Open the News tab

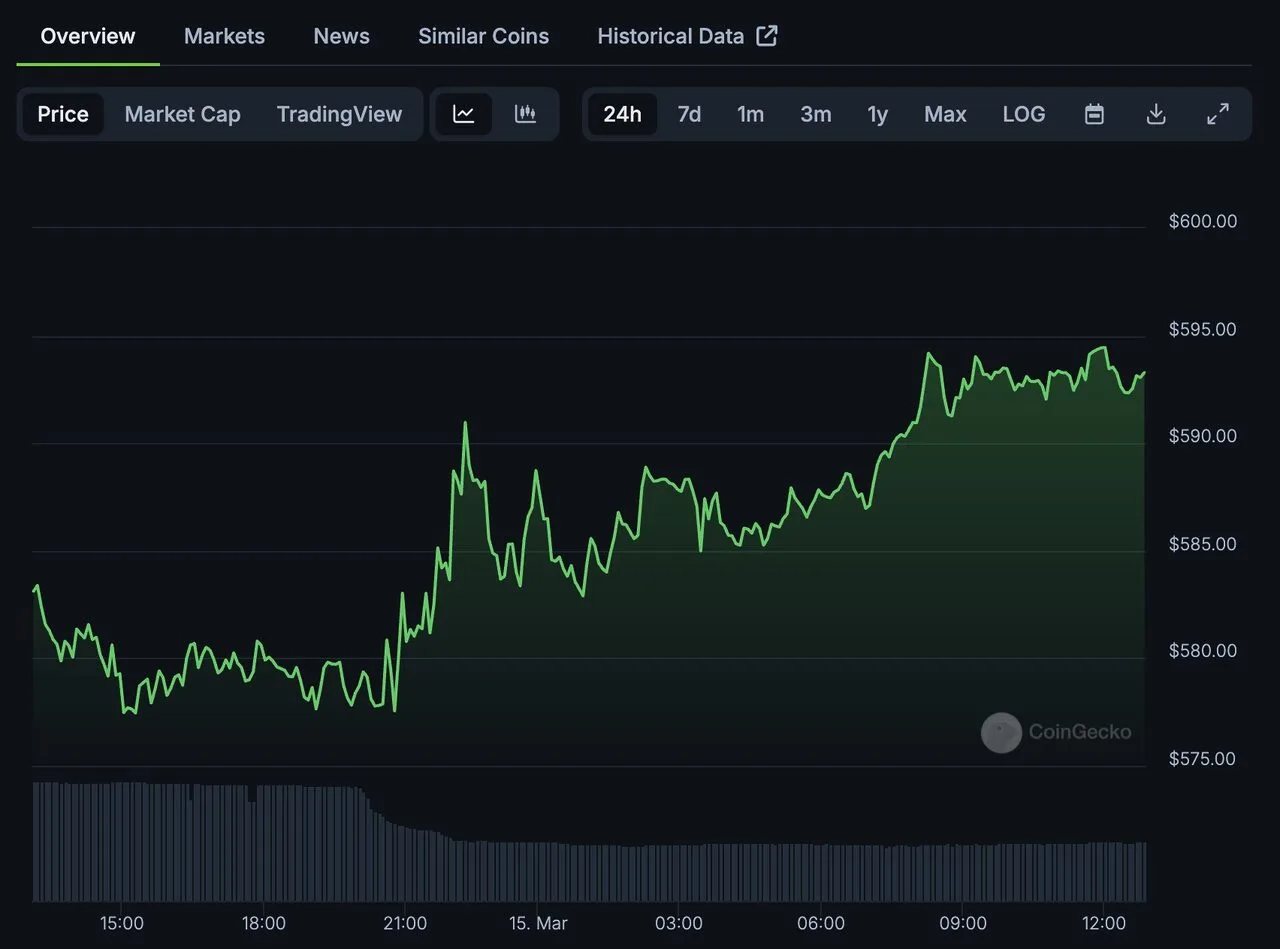(341, 36)
